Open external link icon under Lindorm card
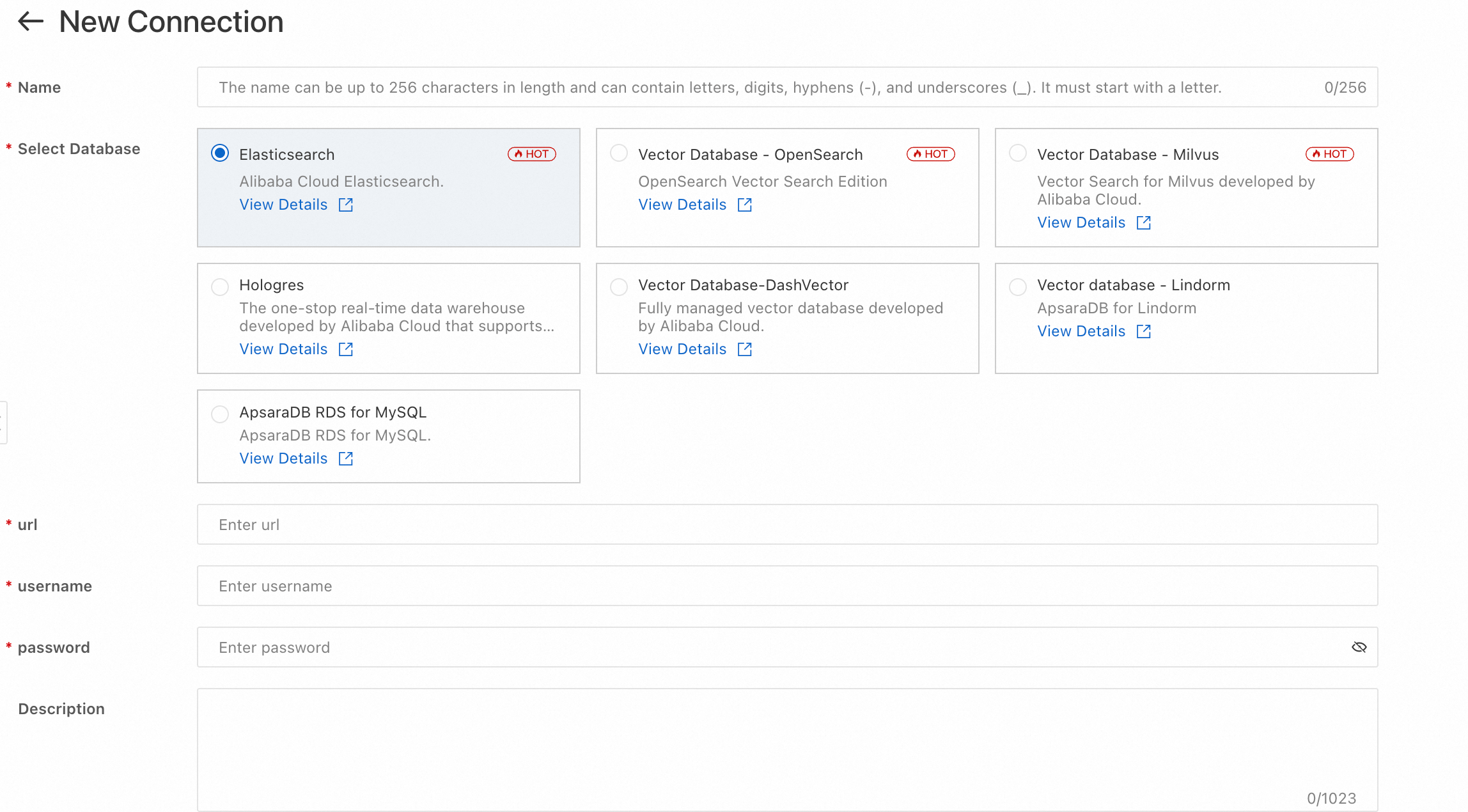1468x812 pixels. coord(1143,331)
